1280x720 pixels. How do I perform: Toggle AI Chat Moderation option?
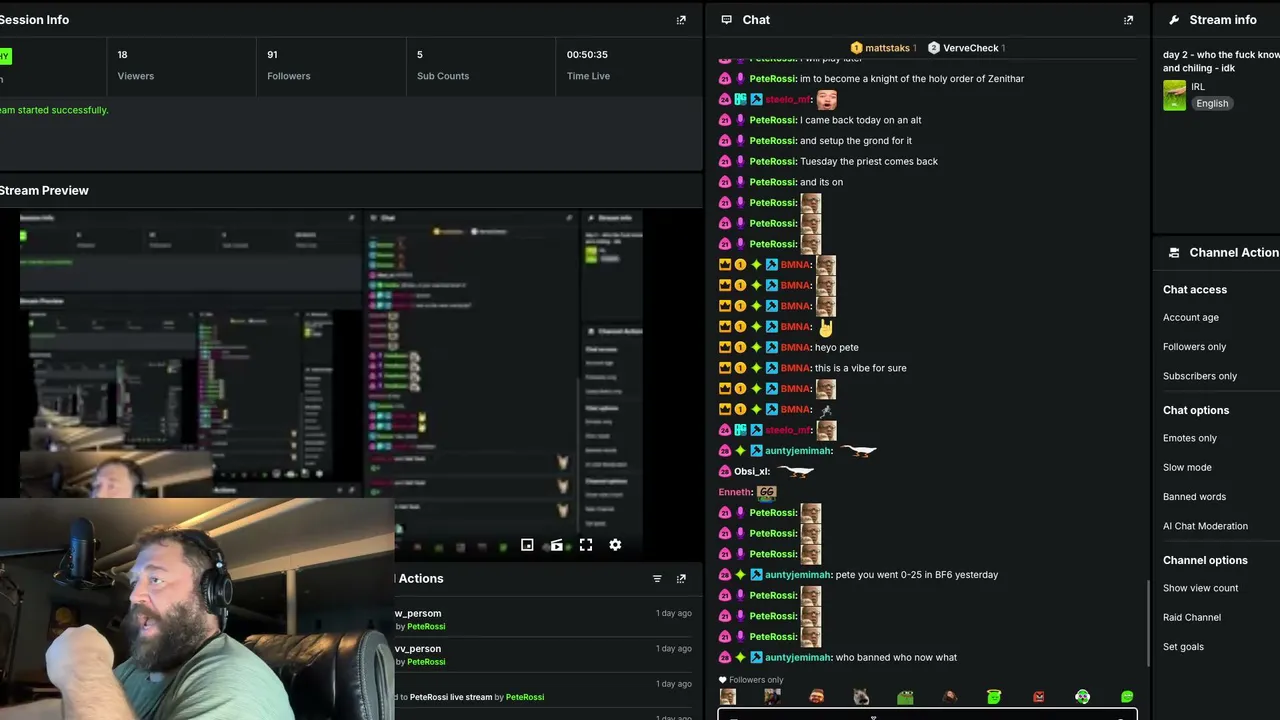1205,526
